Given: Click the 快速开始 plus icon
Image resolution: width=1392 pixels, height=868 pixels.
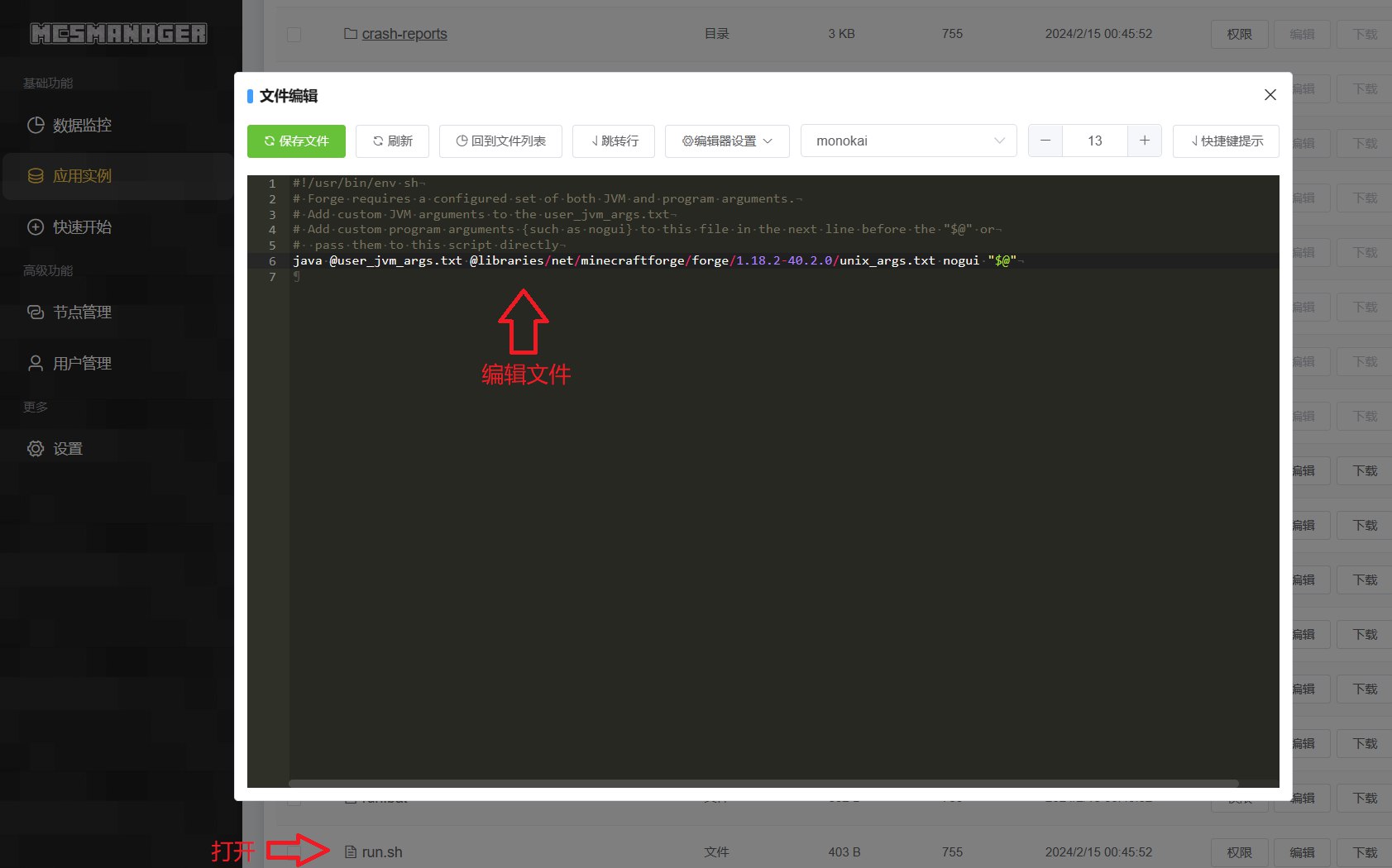Looking at the screenshot, I should click(36, 227).
